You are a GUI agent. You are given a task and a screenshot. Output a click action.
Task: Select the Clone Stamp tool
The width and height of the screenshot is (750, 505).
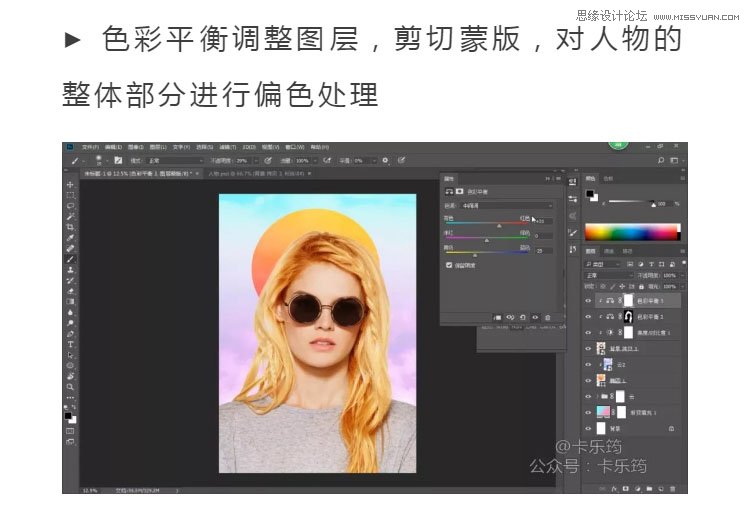[x=70, y=269]
